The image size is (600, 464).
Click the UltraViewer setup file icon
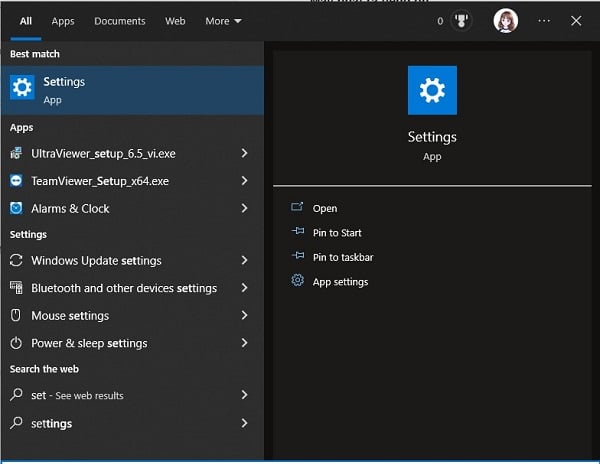[16, 153]
